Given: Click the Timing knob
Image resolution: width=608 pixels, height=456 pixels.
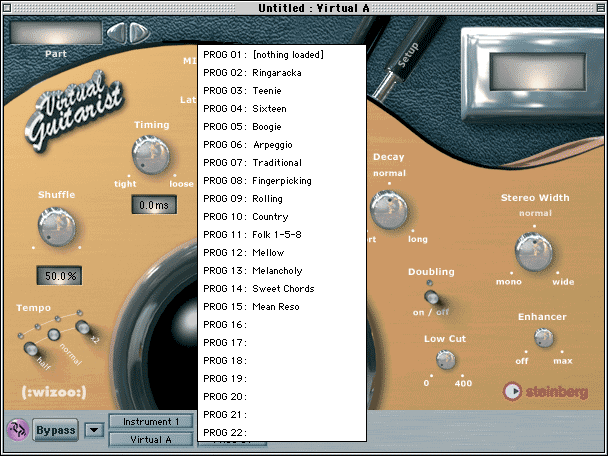Looking at the screenshot, I should point(152,155).
